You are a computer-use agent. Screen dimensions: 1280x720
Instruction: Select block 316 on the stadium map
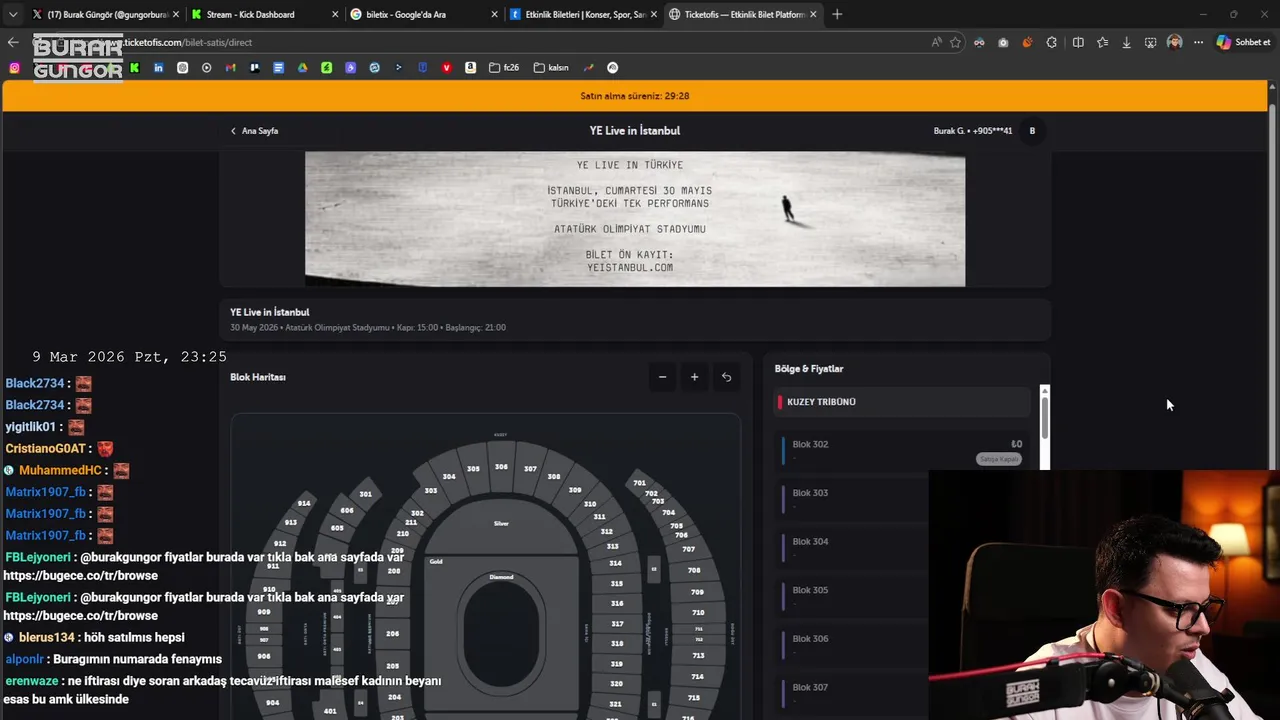pos(617,603)
